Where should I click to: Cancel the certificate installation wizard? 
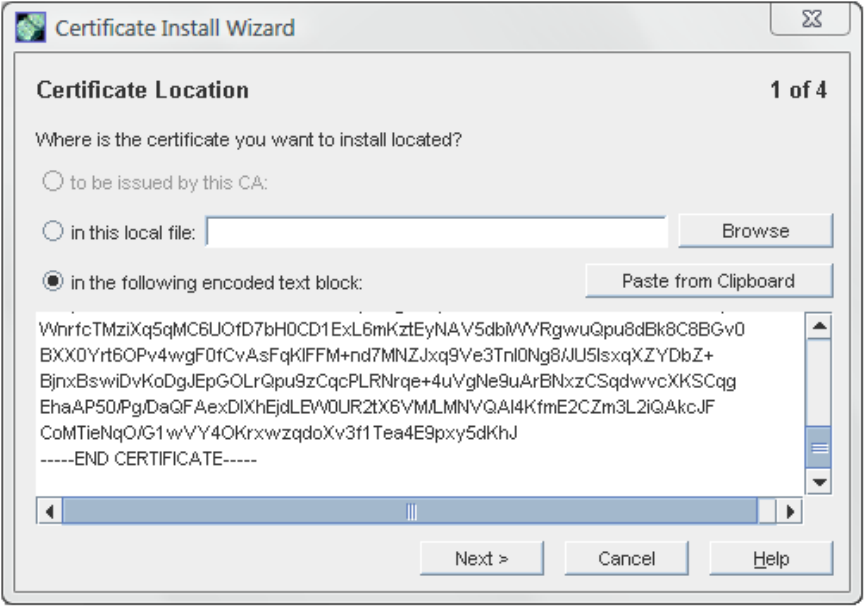pyautogui.click(x=627, y=558)
